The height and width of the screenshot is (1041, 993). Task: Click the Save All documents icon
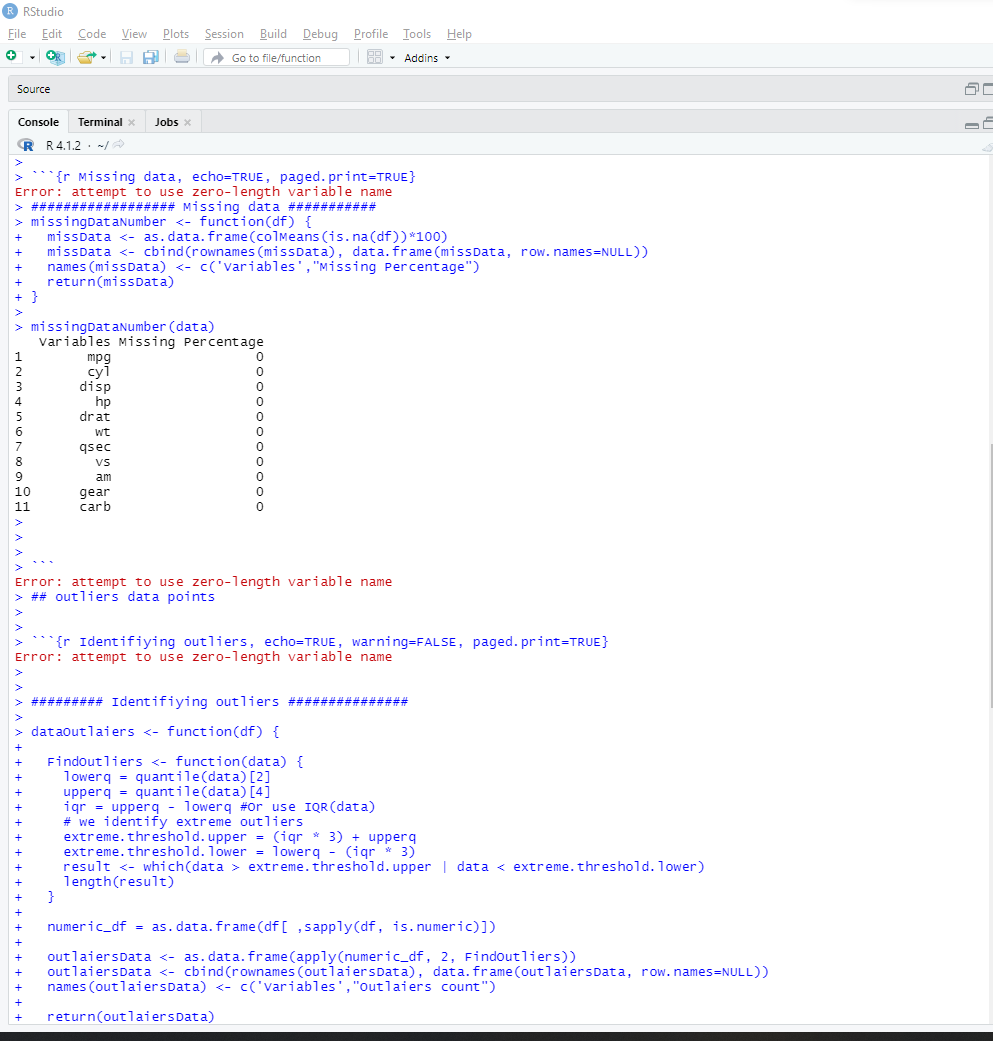coord(150,57)
